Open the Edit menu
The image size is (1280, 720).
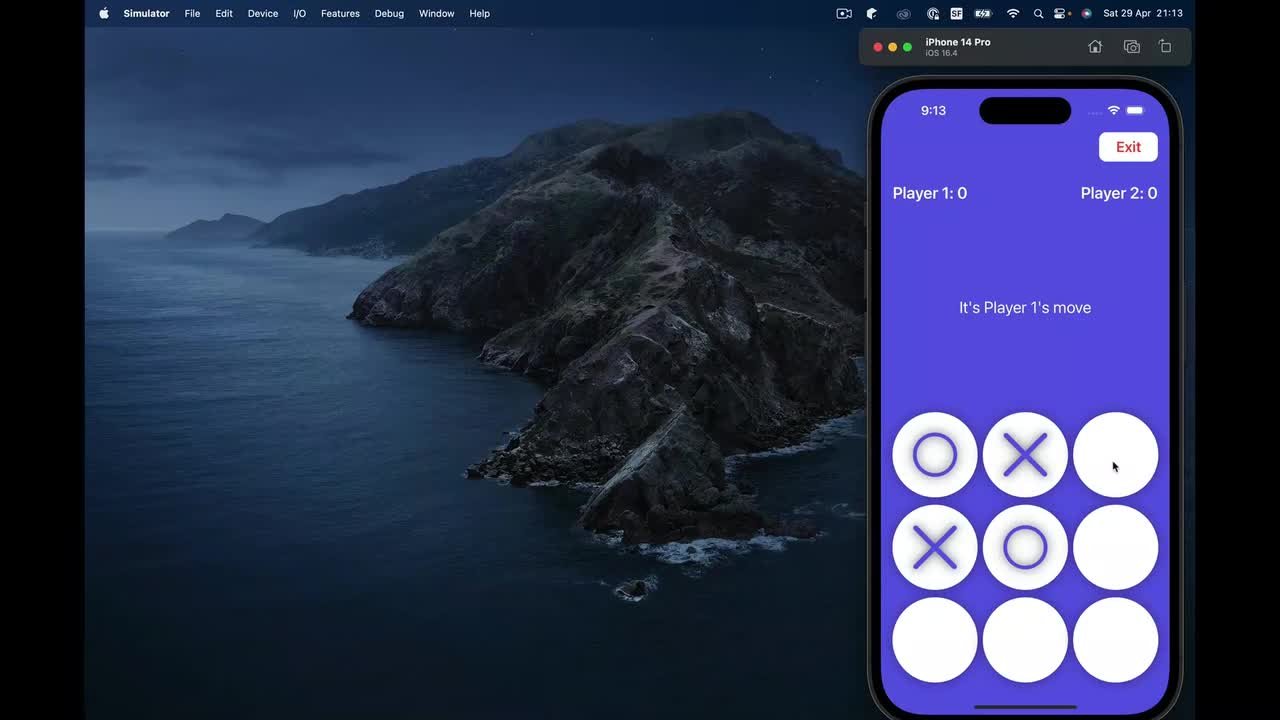click(x=224, y=13)
